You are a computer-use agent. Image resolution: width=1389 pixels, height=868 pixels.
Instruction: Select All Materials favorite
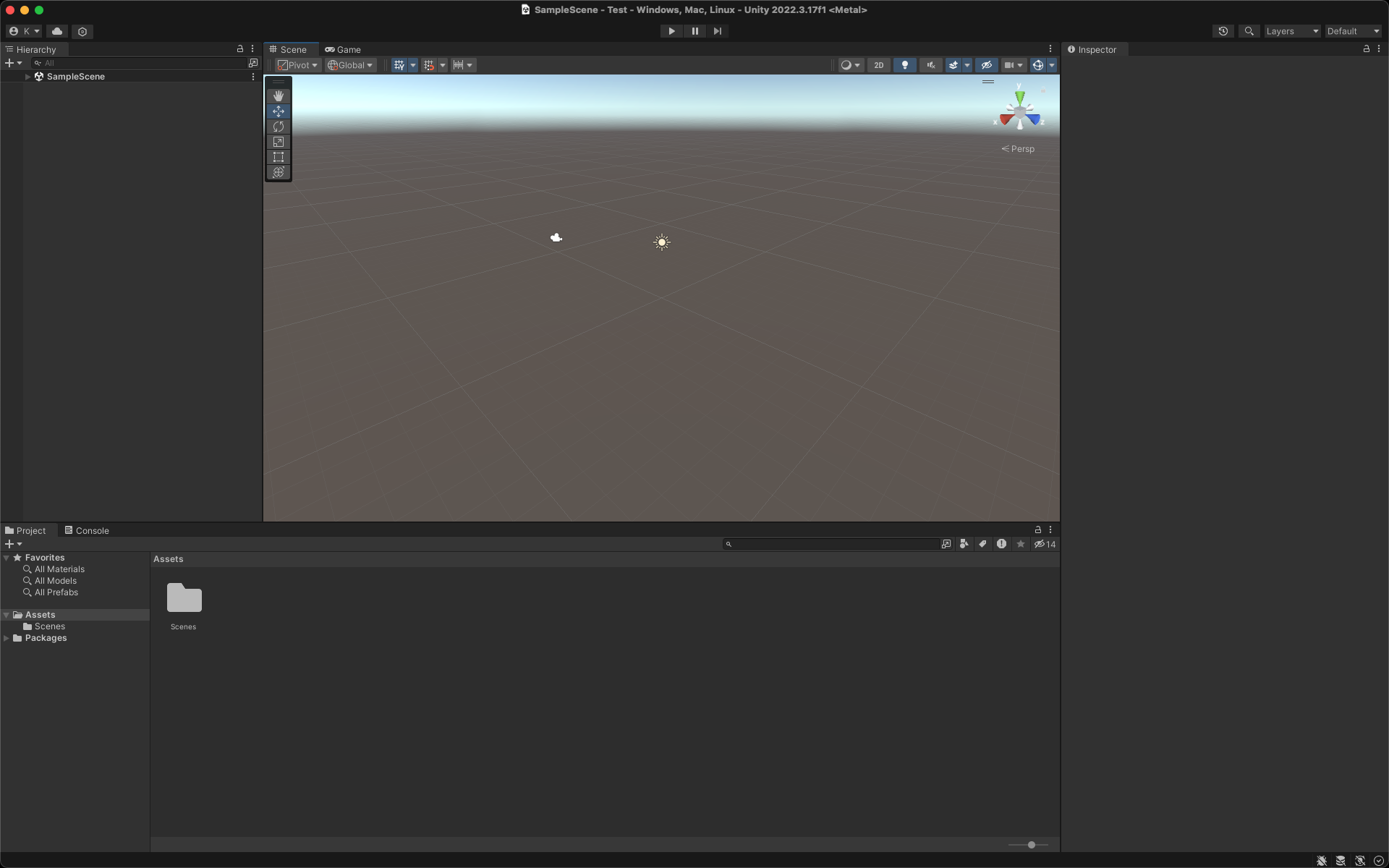pos(59,569)
